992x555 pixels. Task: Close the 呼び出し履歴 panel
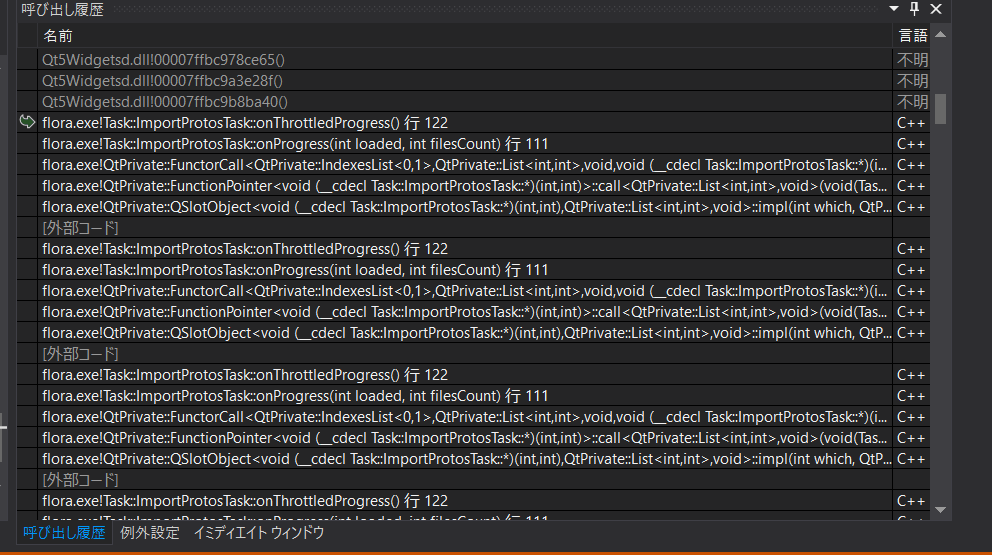936,10
